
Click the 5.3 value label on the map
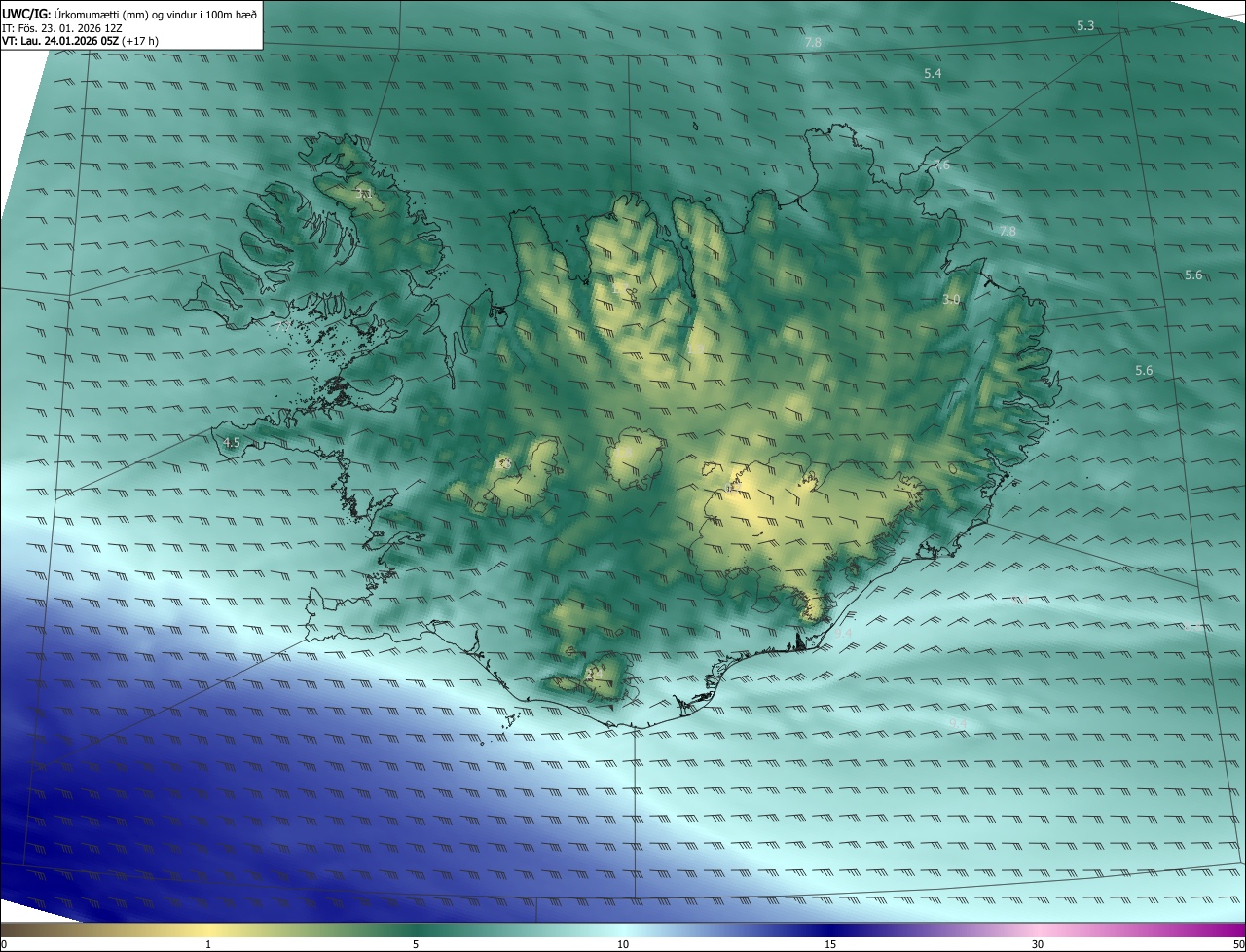tap(1085, 25)
